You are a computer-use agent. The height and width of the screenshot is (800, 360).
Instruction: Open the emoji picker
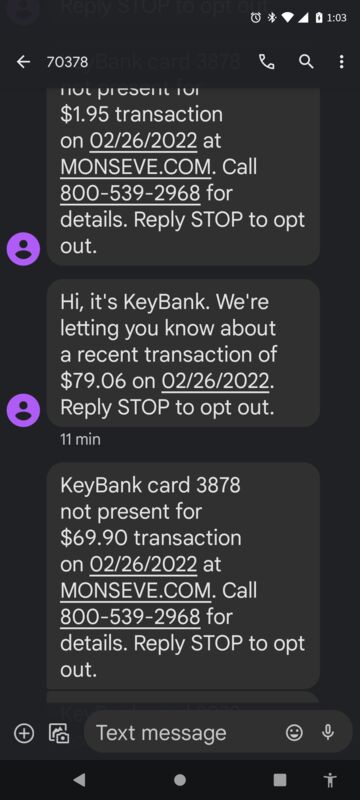[294, 733]
